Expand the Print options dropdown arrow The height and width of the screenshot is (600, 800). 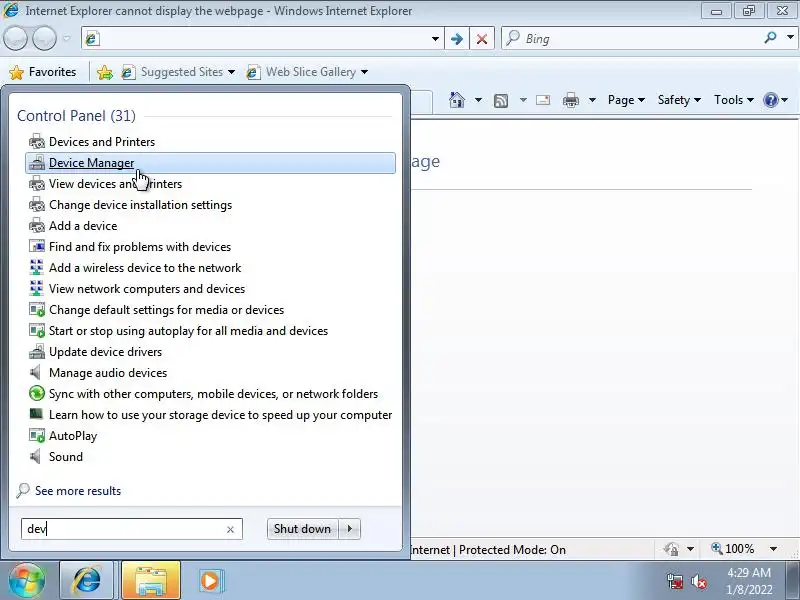(x=592, y=100)
